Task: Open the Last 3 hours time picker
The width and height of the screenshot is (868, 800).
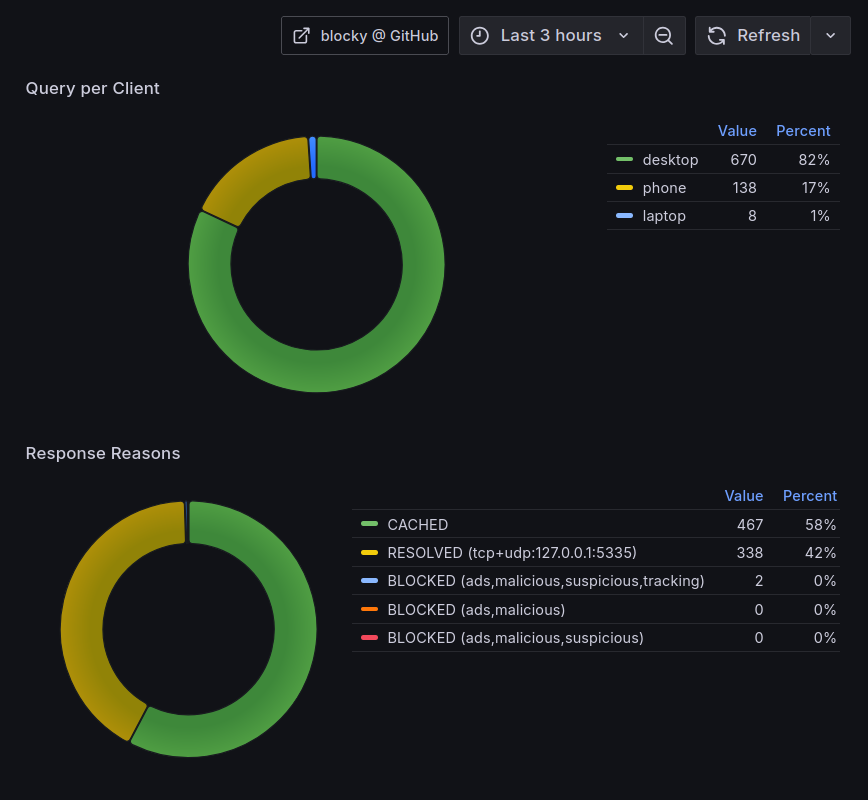Action: click(x=551, y=35)
